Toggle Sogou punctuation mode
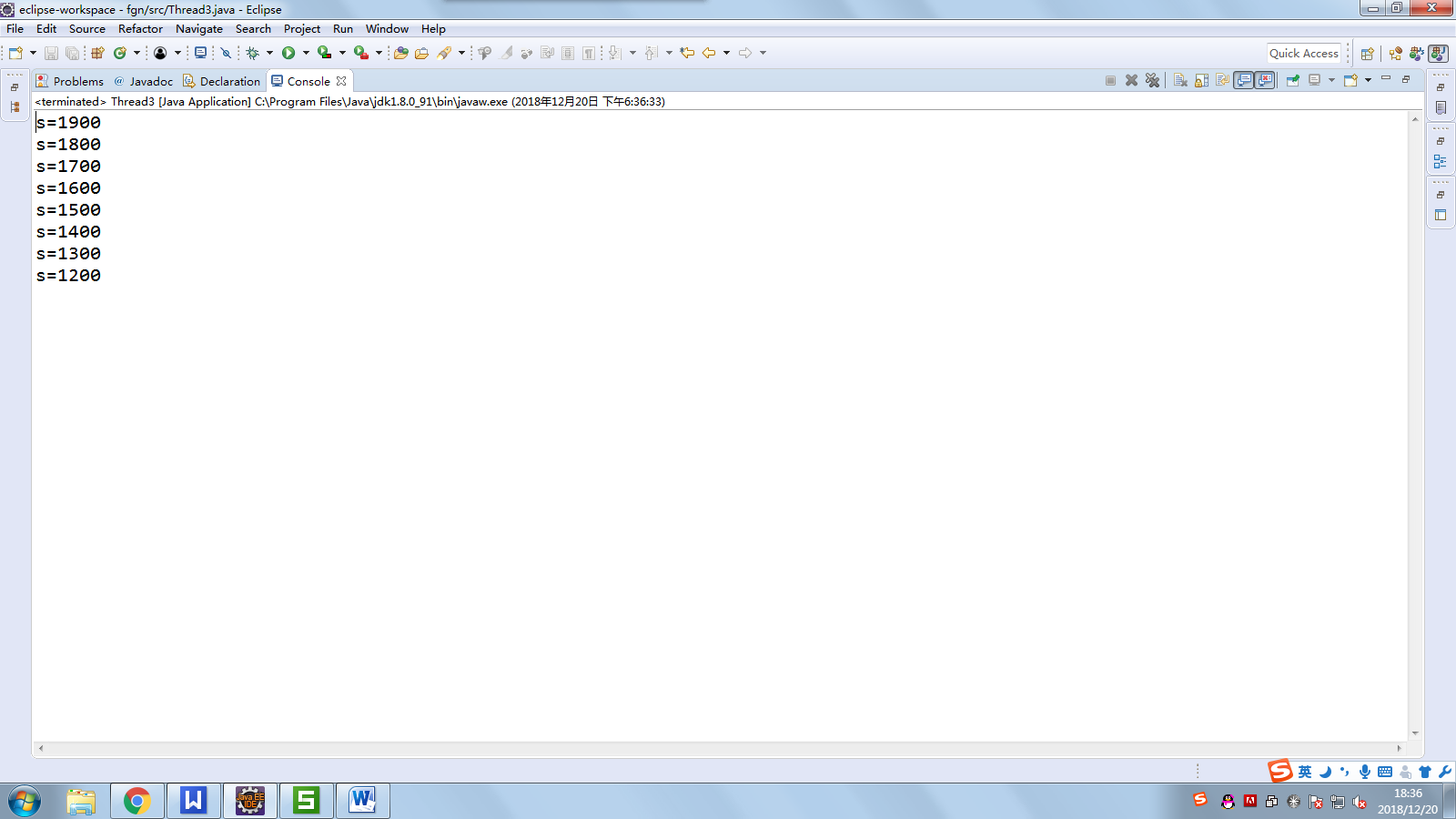The image size is (1456, 819). point(1345,772)
